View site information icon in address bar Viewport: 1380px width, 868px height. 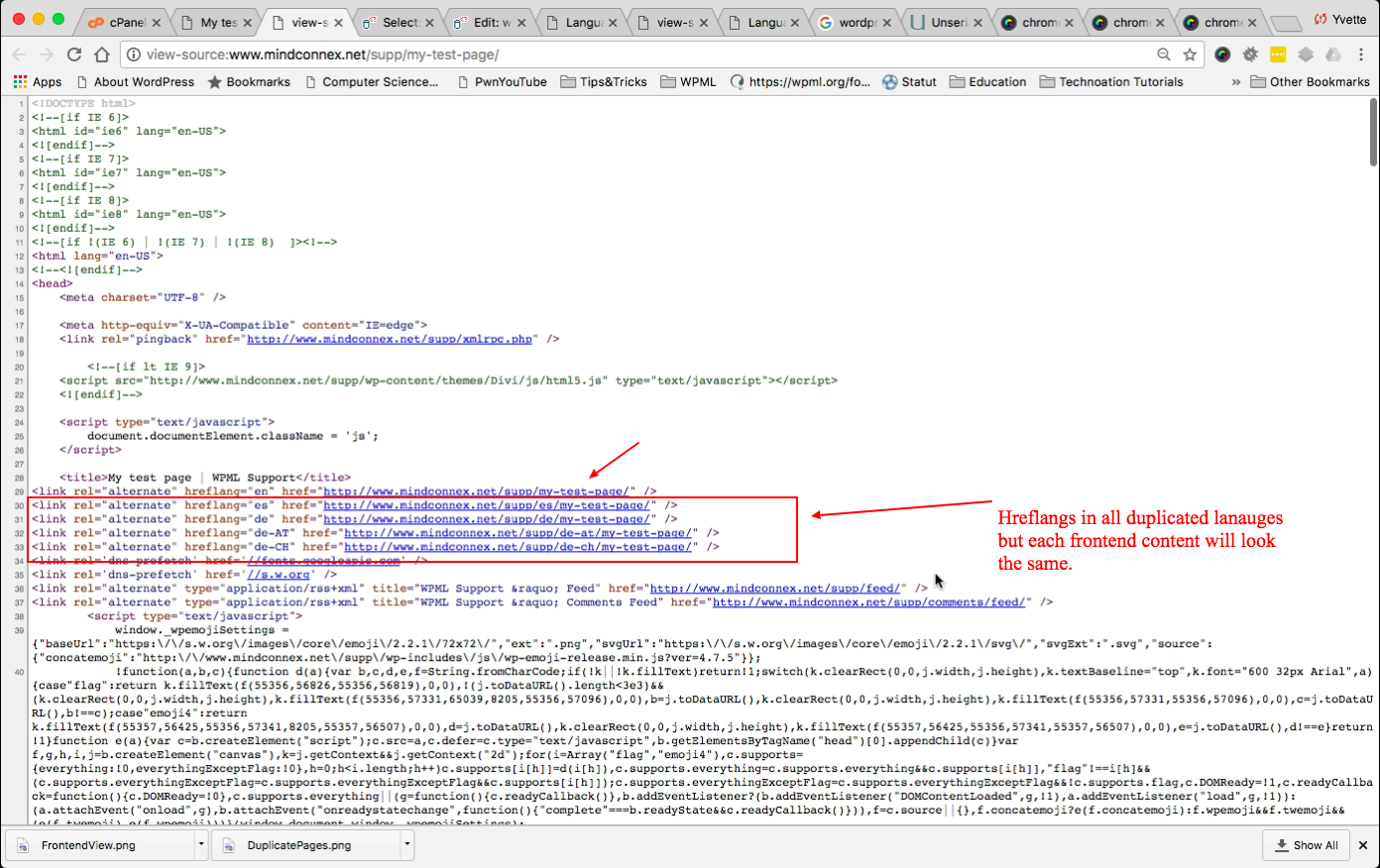(x=136, y=54)
